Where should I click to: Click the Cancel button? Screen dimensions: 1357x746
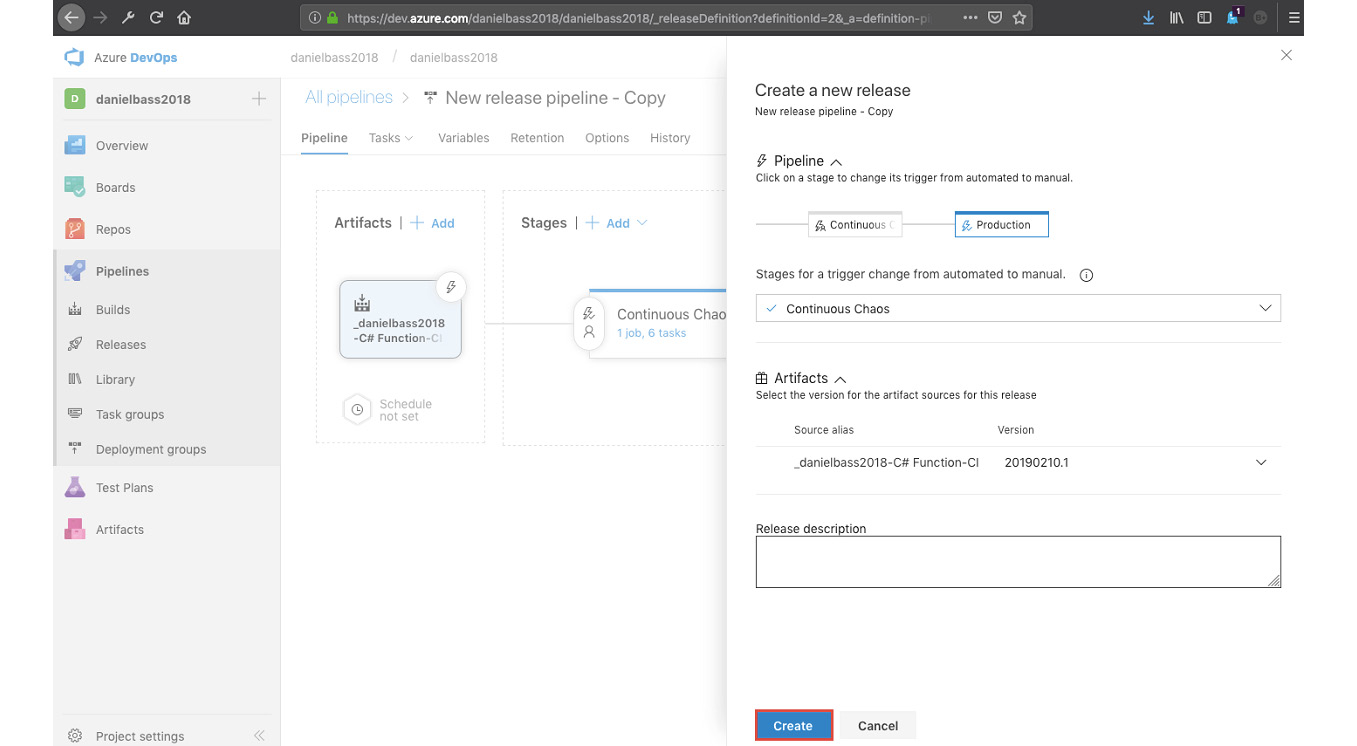click(878, 726)
